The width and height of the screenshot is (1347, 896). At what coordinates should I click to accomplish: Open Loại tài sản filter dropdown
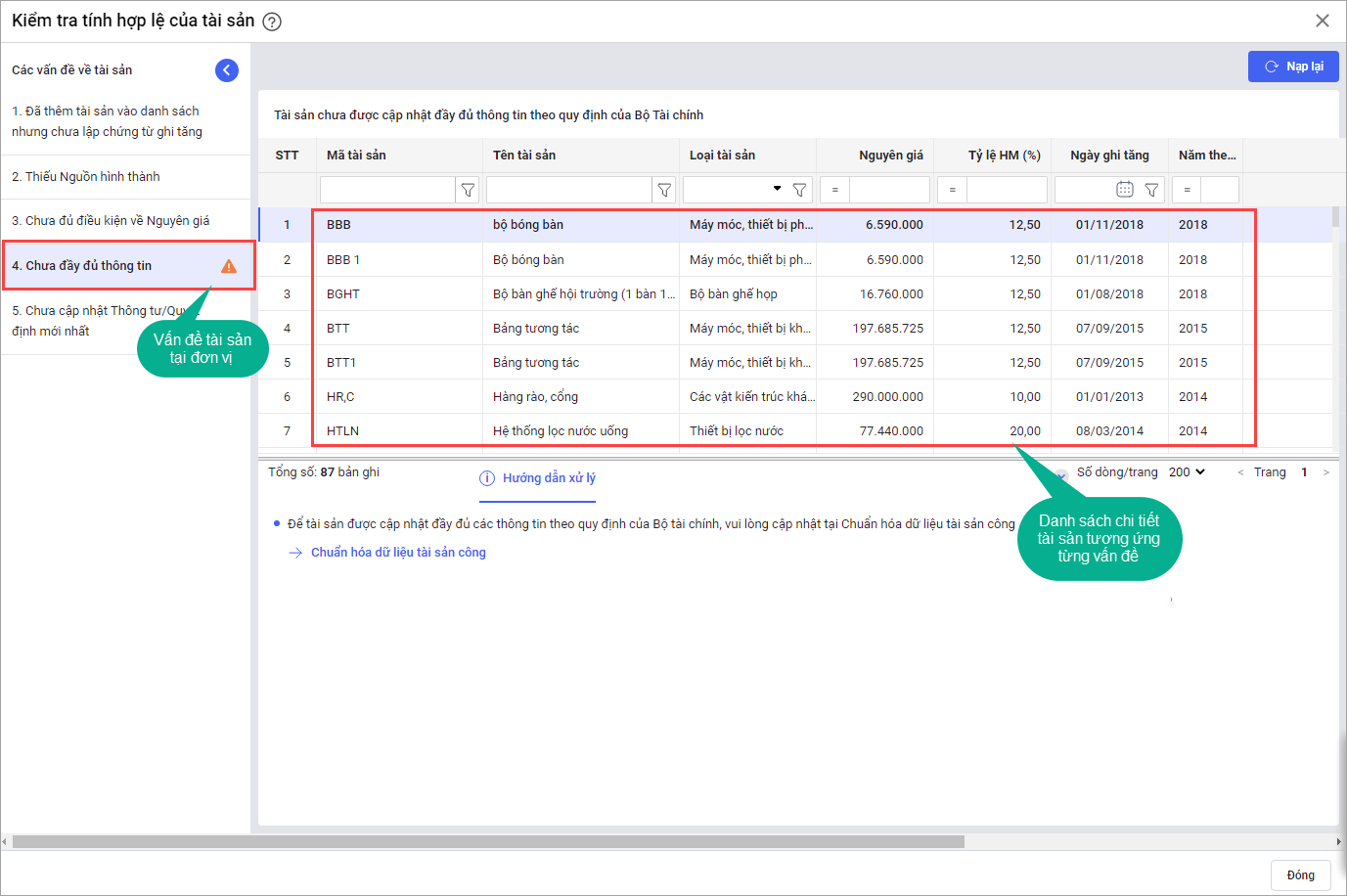click(777, 189)
